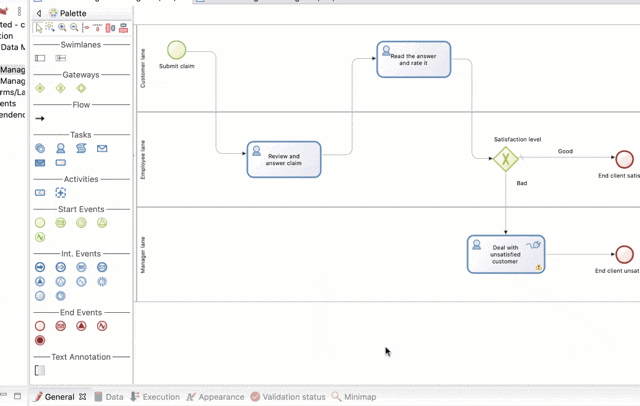The image size is (640, 406).
Task: Collapse the Palette using left arrow
Action: click(x=39, y=13)
